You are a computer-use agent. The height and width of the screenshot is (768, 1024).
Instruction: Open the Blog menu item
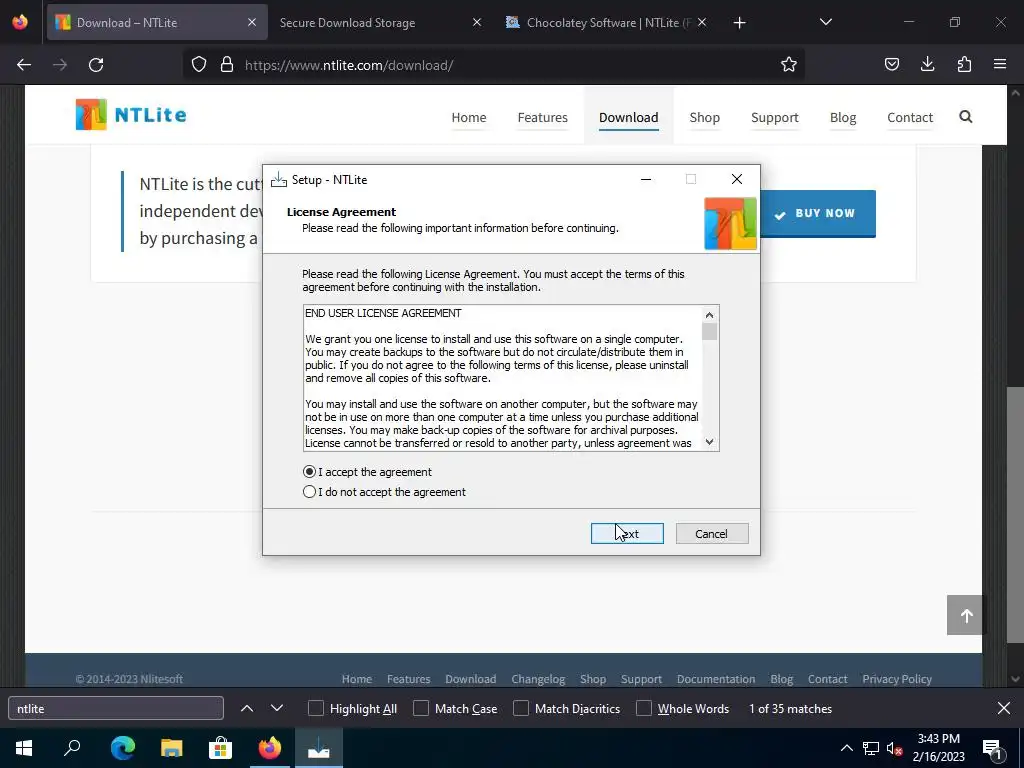(843, 118)
